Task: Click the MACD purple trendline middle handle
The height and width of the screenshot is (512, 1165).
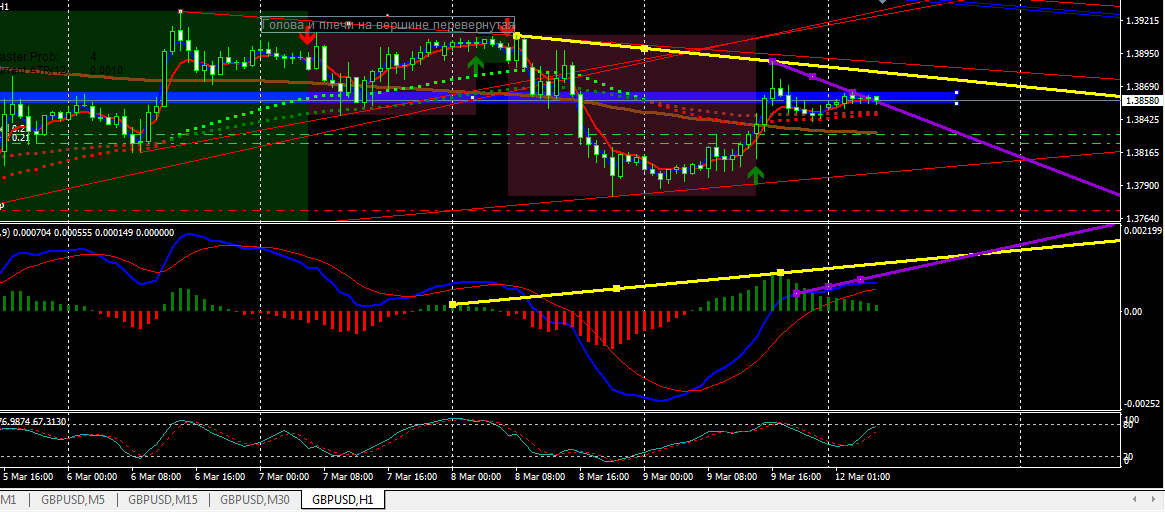Action: click(828, 287)
